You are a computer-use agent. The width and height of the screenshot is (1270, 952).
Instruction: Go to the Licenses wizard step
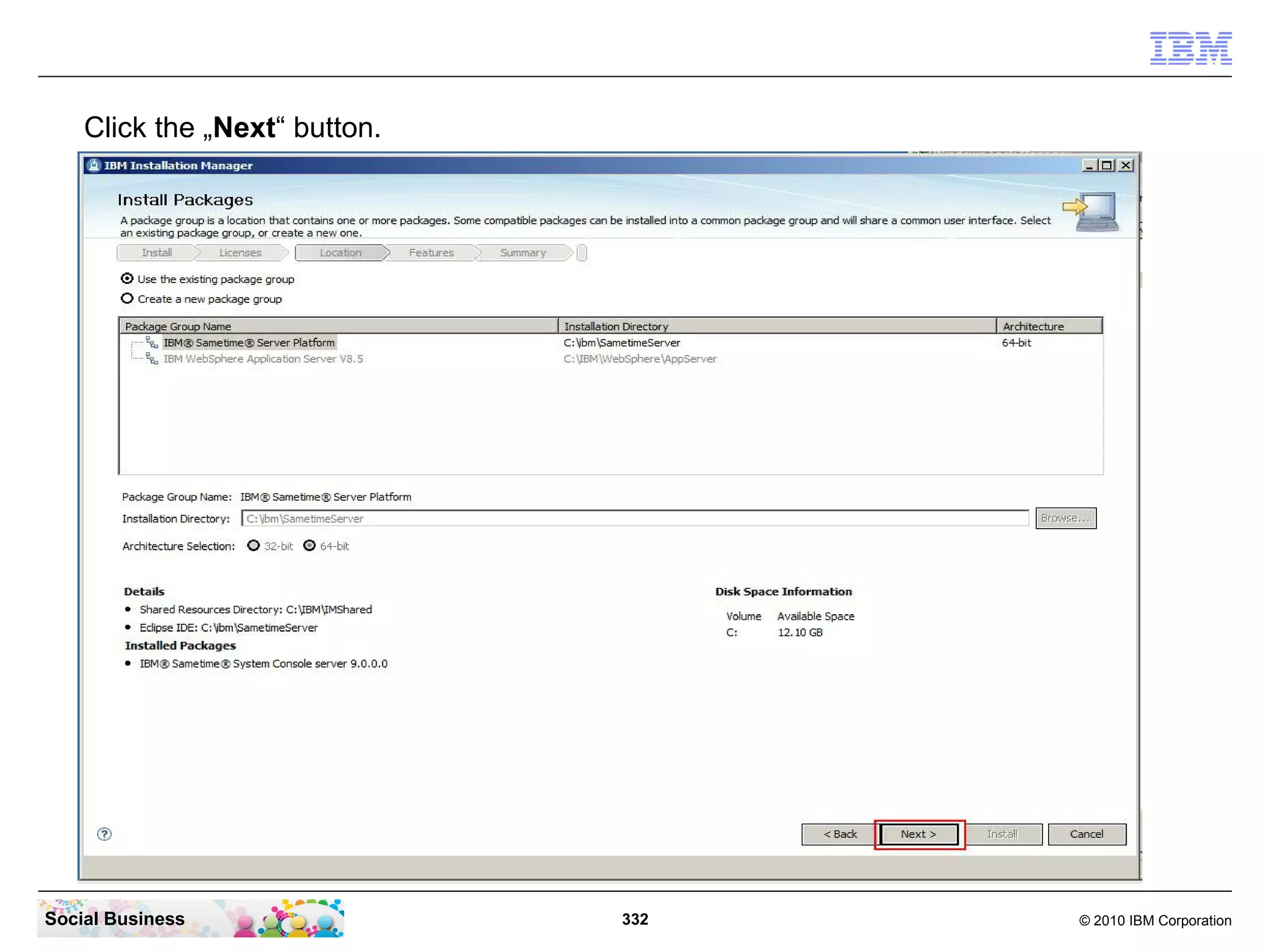click(x=240, y=253)
